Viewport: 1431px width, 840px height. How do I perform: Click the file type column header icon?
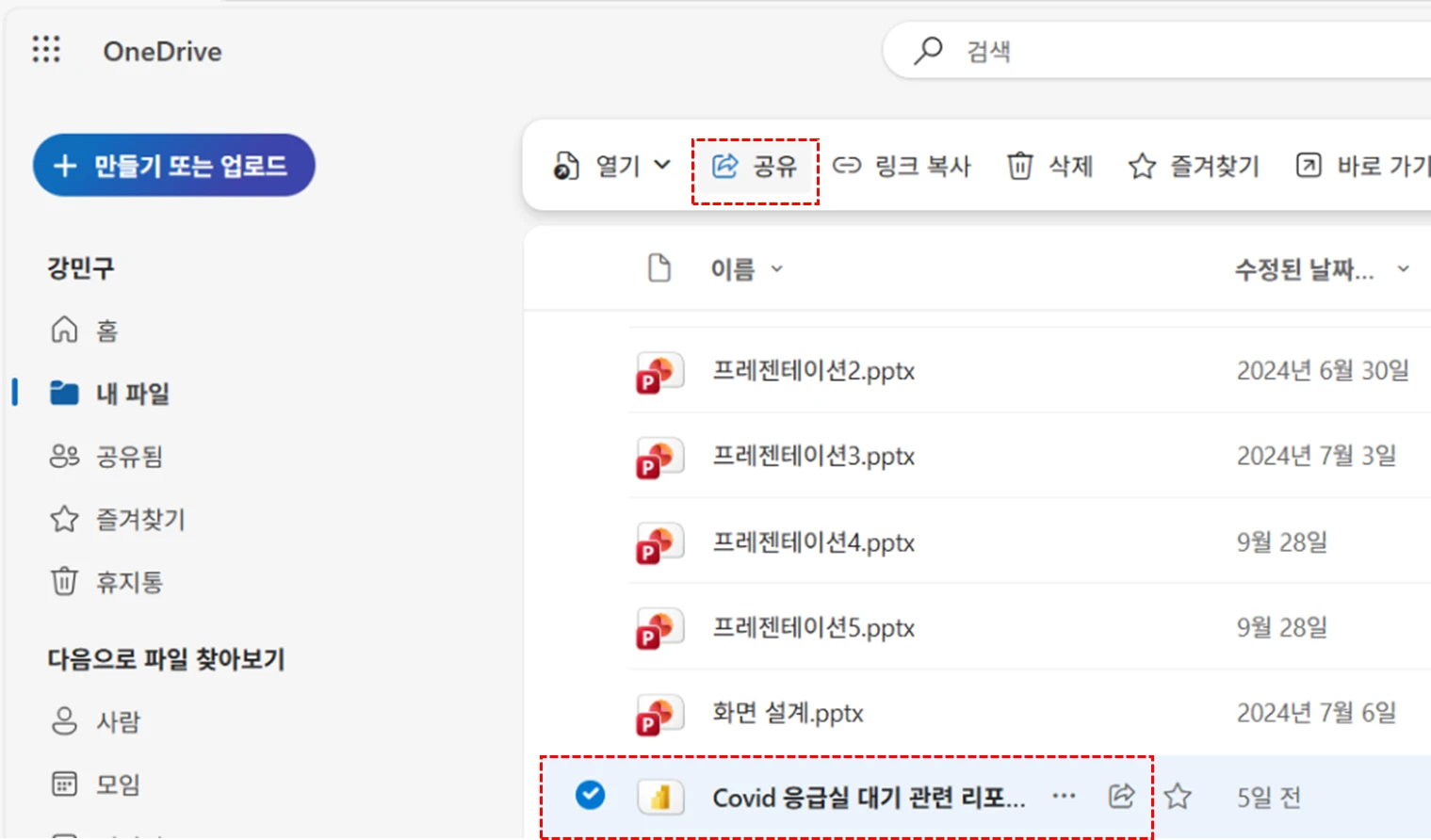(x=659, y=269)
